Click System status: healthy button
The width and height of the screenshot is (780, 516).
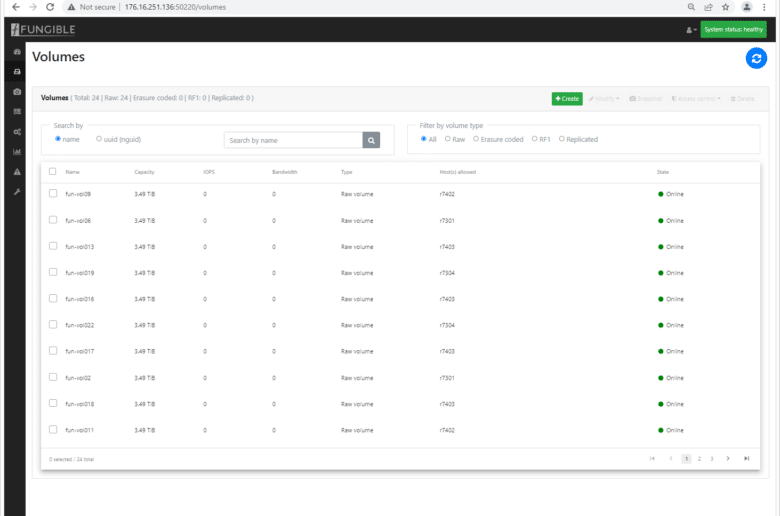pos(733,29)
